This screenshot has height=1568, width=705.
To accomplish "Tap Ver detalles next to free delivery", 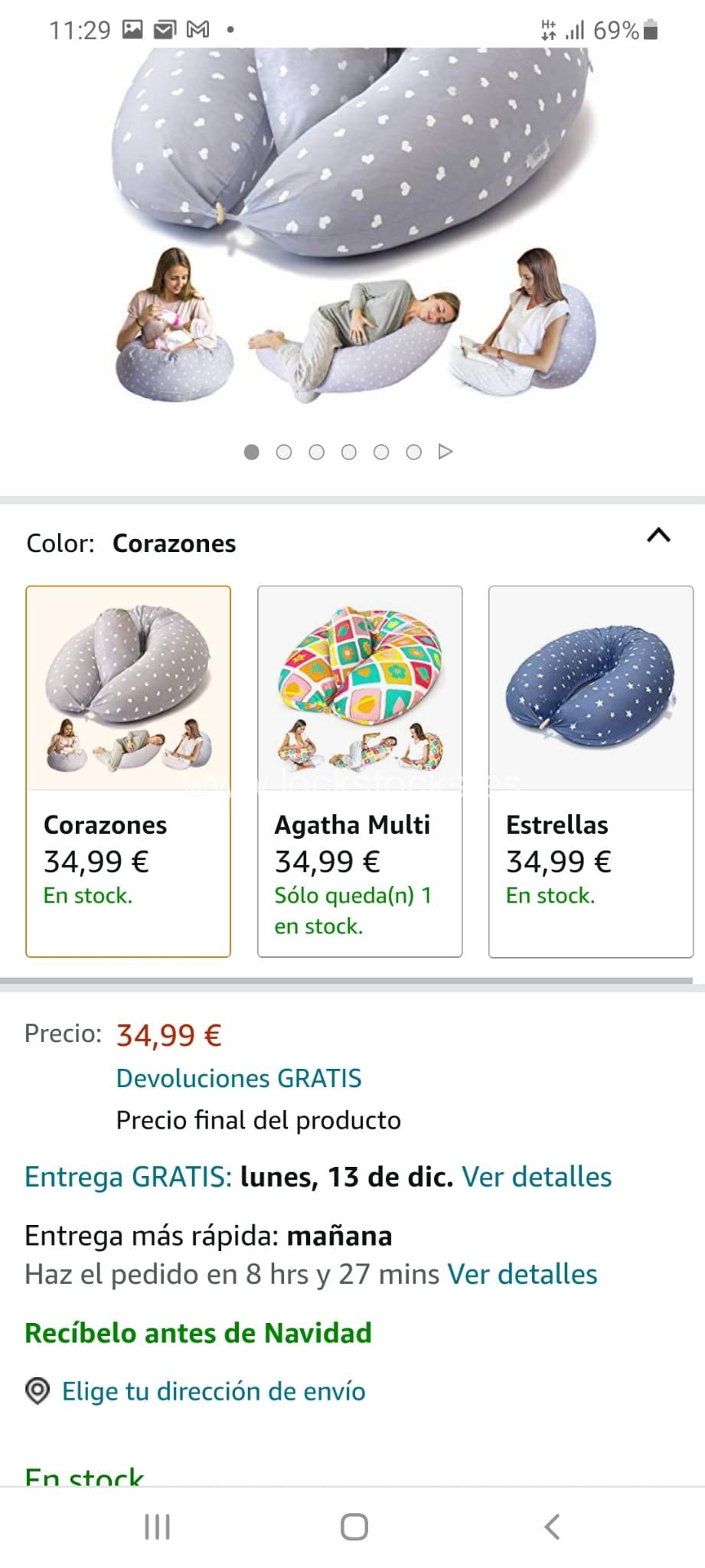I will point(537,1177).
